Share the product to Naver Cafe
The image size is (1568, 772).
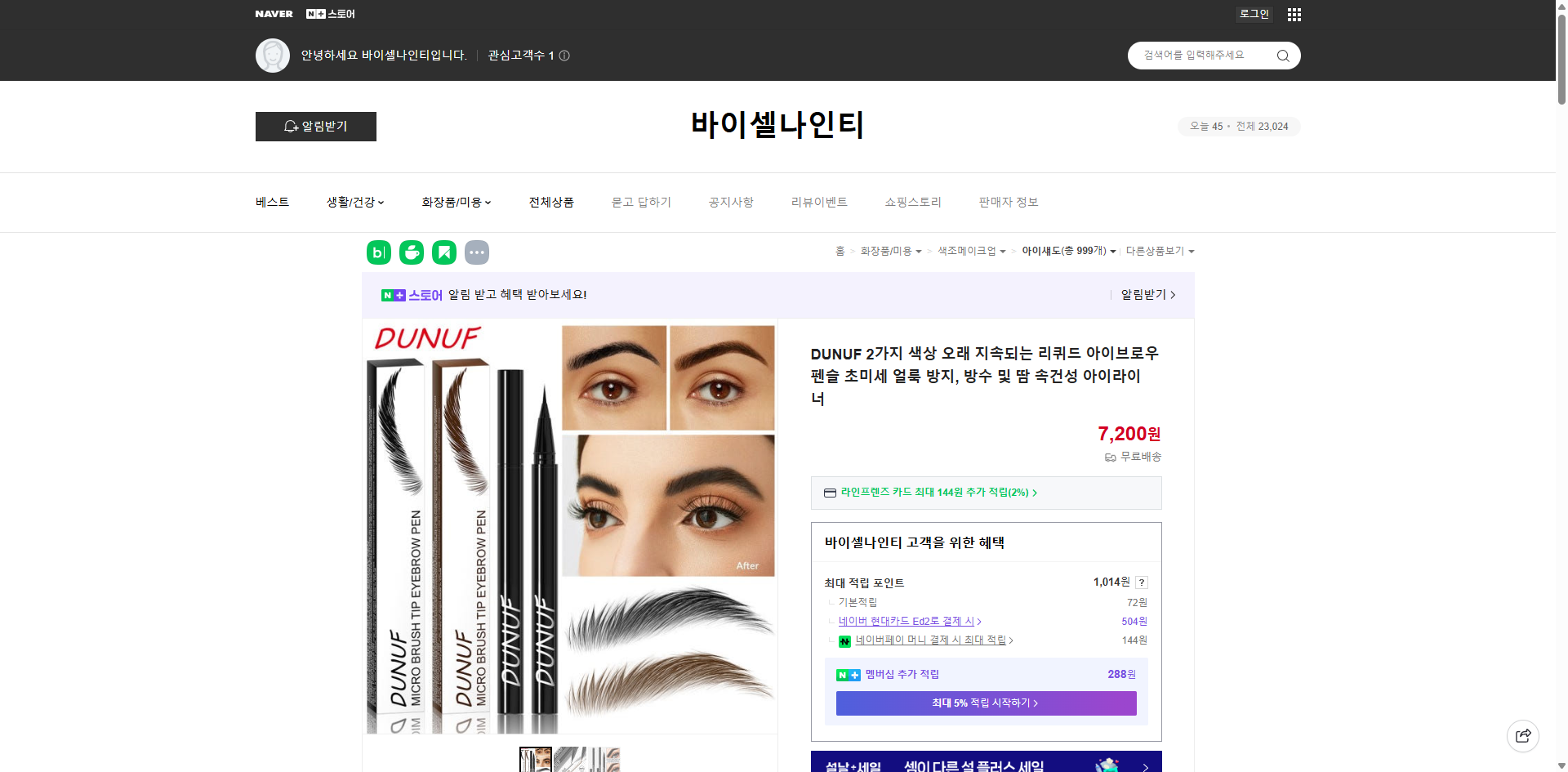click(x=411, y=252)
